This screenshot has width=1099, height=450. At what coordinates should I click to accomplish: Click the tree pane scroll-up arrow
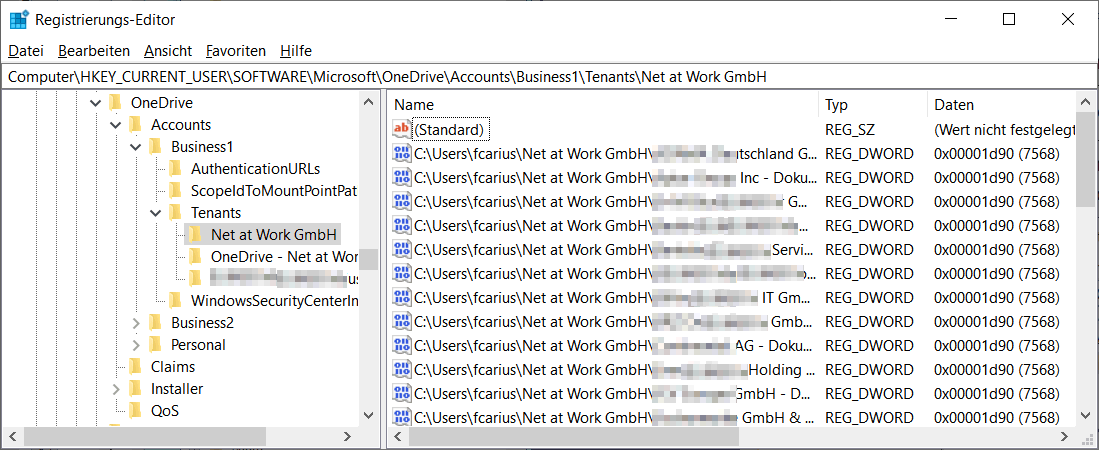369,103
